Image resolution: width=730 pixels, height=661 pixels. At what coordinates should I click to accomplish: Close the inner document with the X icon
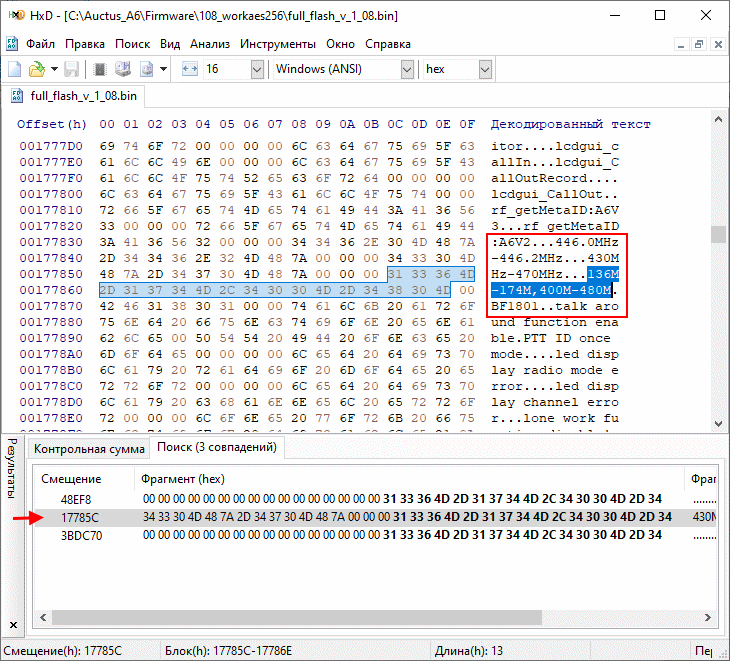point(718,45)
